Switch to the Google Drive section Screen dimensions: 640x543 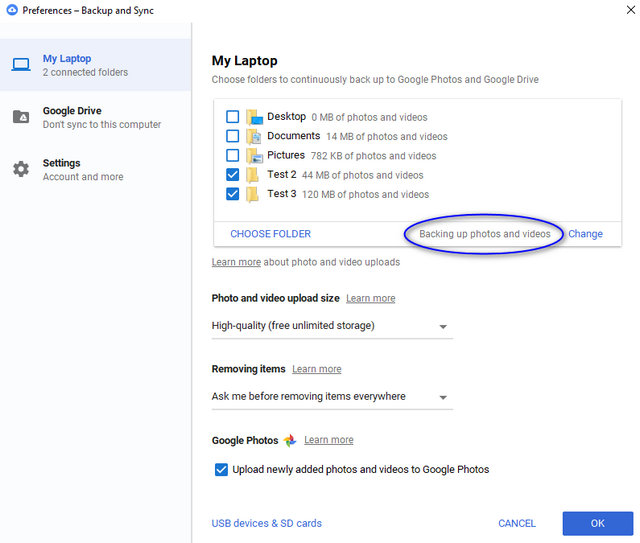coord(96,117)
